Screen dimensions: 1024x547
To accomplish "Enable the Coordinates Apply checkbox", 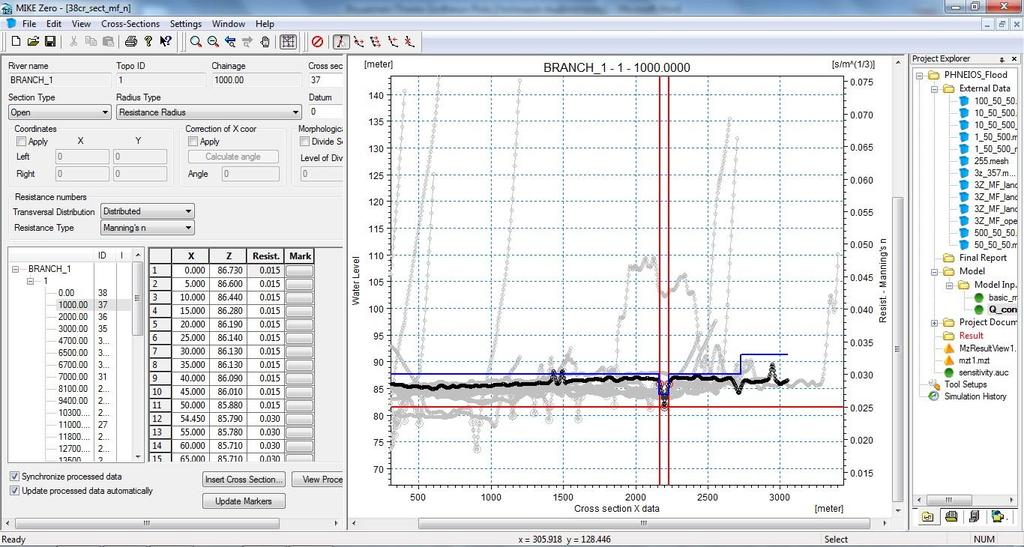I will (x=21, y=141).
